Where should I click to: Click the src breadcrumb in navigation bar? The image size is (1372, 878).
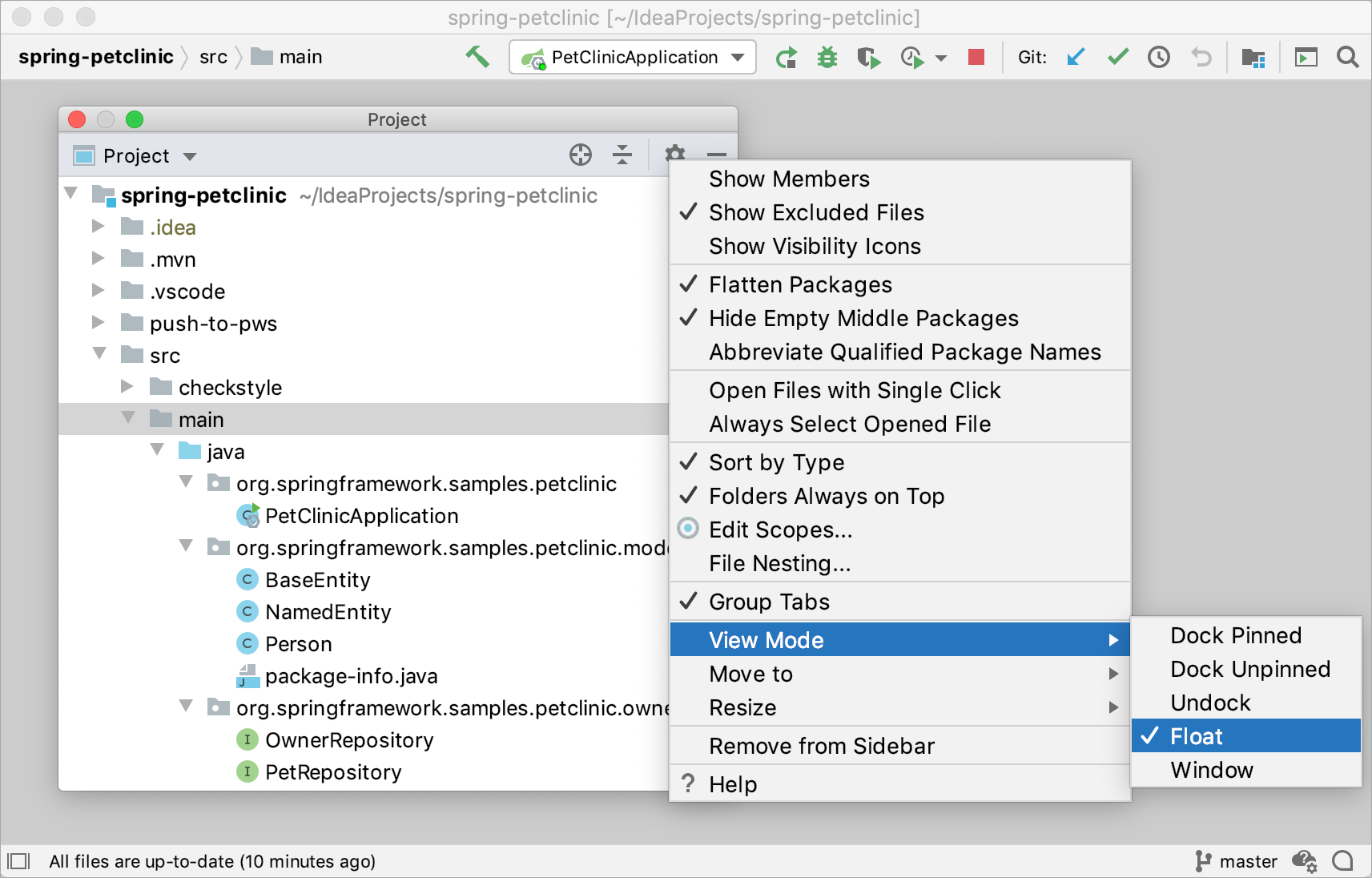pyautogui.click(x=213, y=57)
